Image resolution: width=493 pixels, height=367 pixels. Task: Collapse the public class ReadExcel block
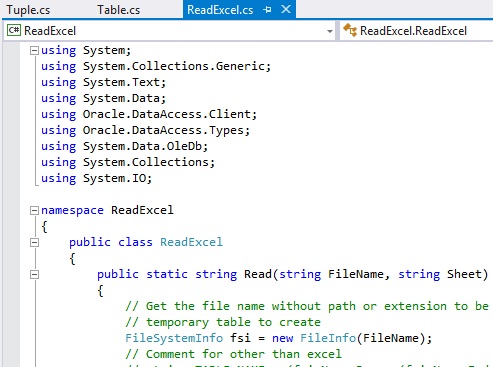click(34, 243)
